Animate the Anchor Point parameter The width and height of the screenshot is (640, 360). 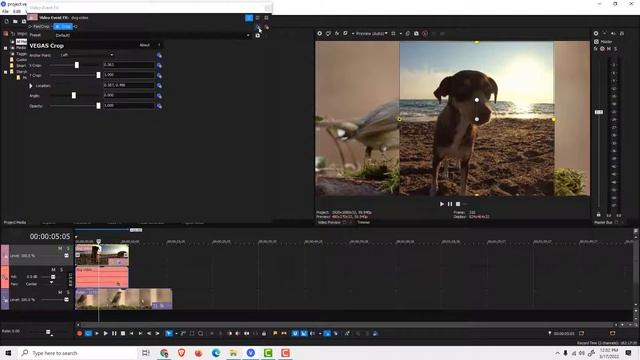click(159, 55)
